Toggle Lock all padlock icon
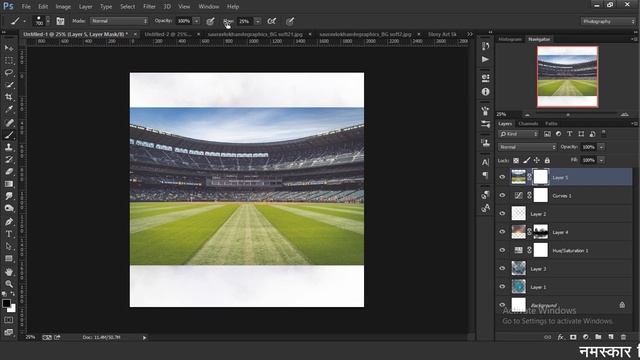 point(547,160)
